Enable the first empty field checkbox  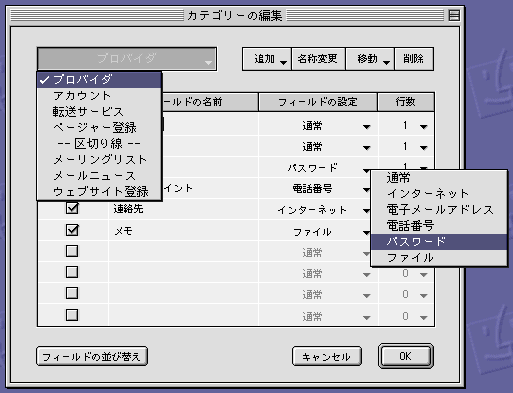pyautogui.click(x=72, y=251)
